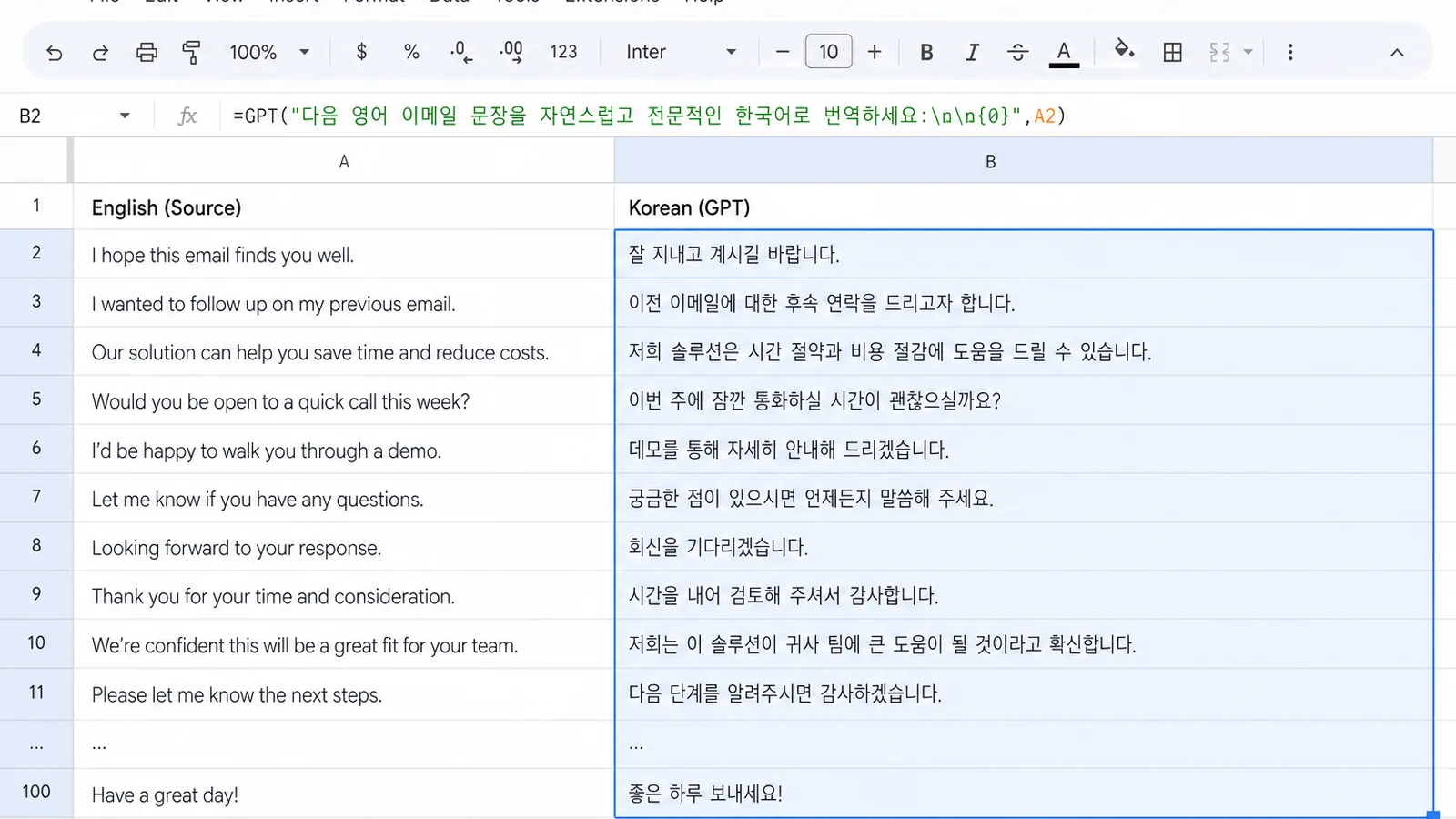The width and height of the screenshot is (1456, 819).
Task: Select cell "Thank you for your time and consideration."
Action: (344, 595)
